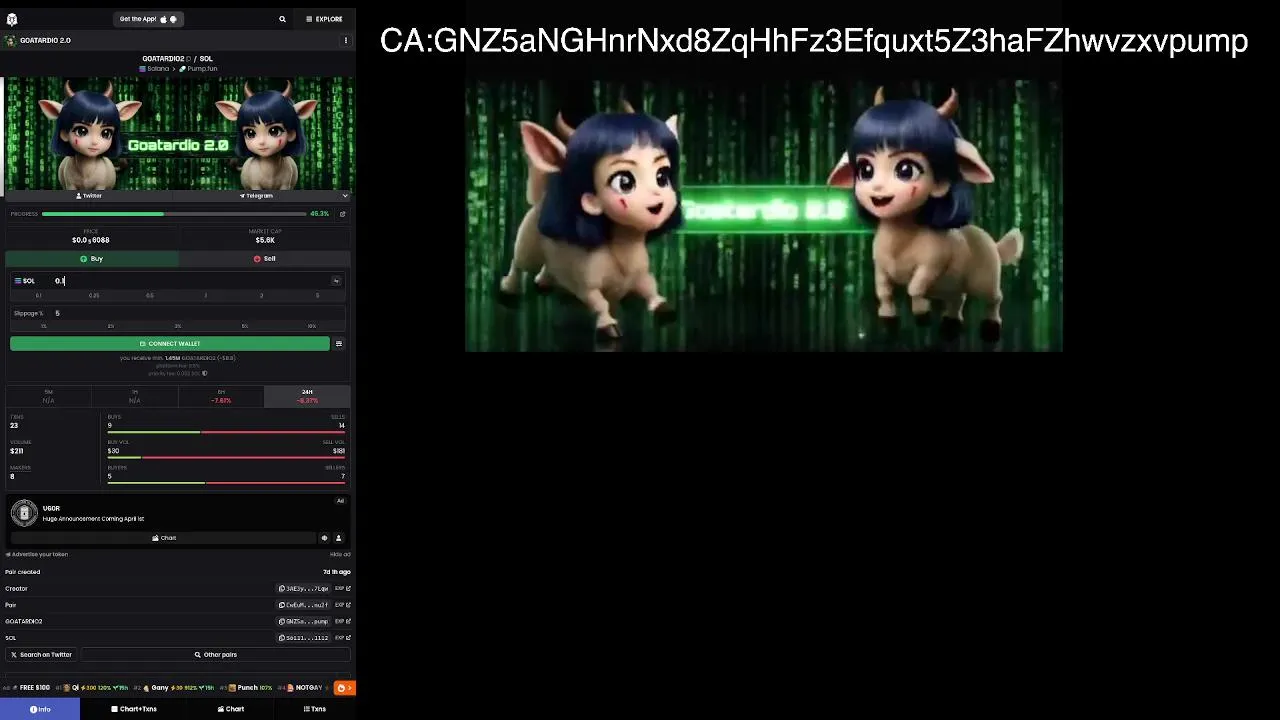The height and width of the screenshot is (720, 1280).
Task: Open Pair EXP explorer link
Action: click(342, 605)
